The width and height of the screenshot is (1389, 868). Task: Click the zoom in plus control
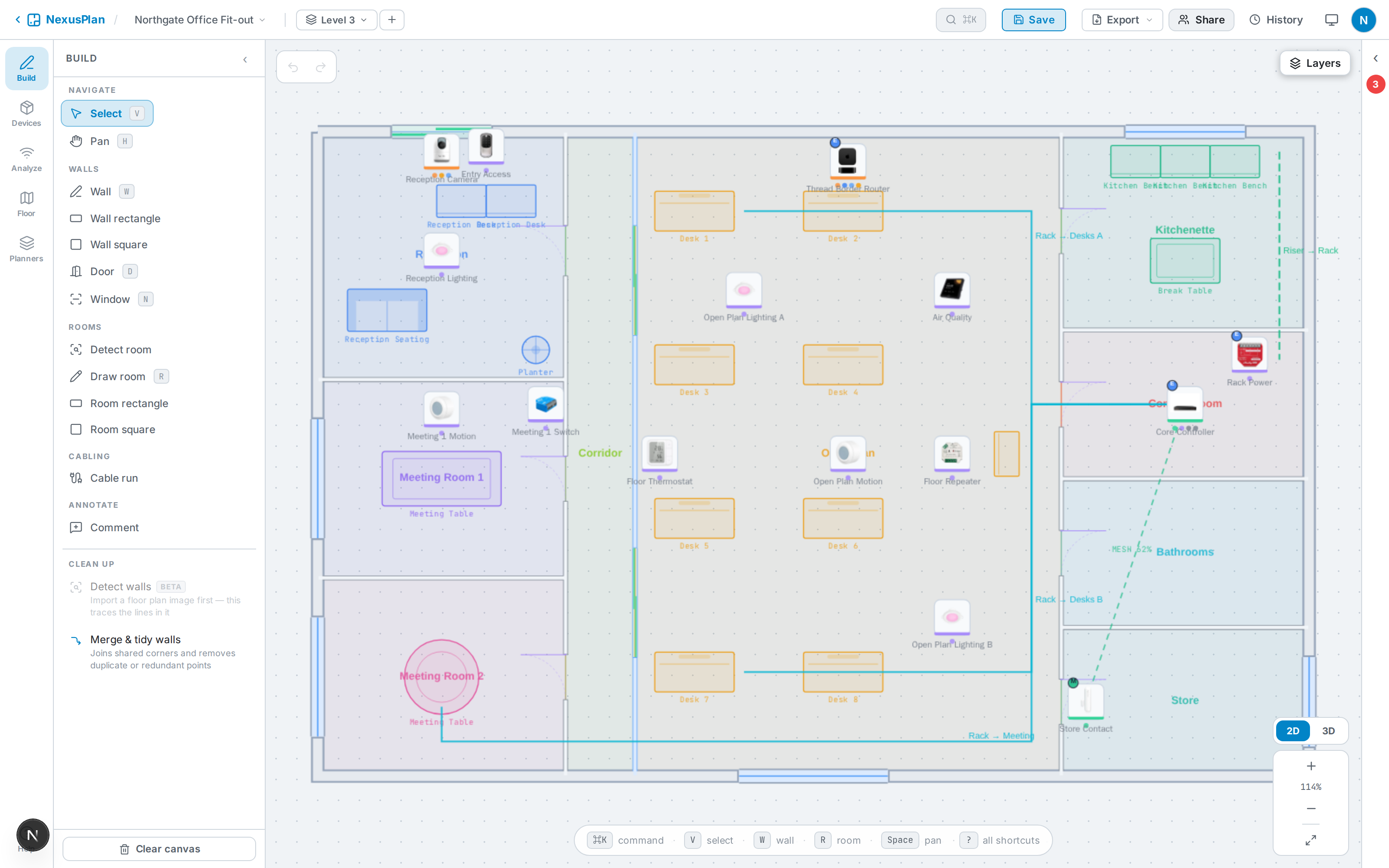(1311, 766)
